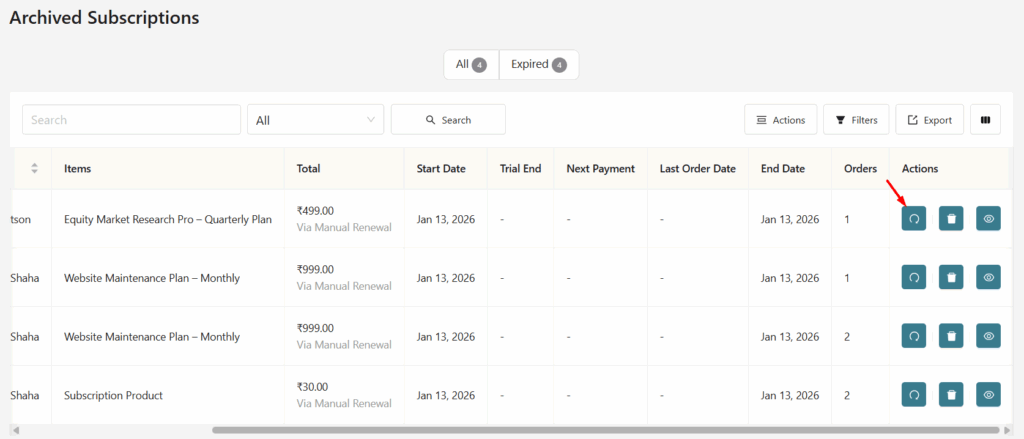Focus the Search text input field
The image size is (1024, 439).
click(x=131, y=120)
